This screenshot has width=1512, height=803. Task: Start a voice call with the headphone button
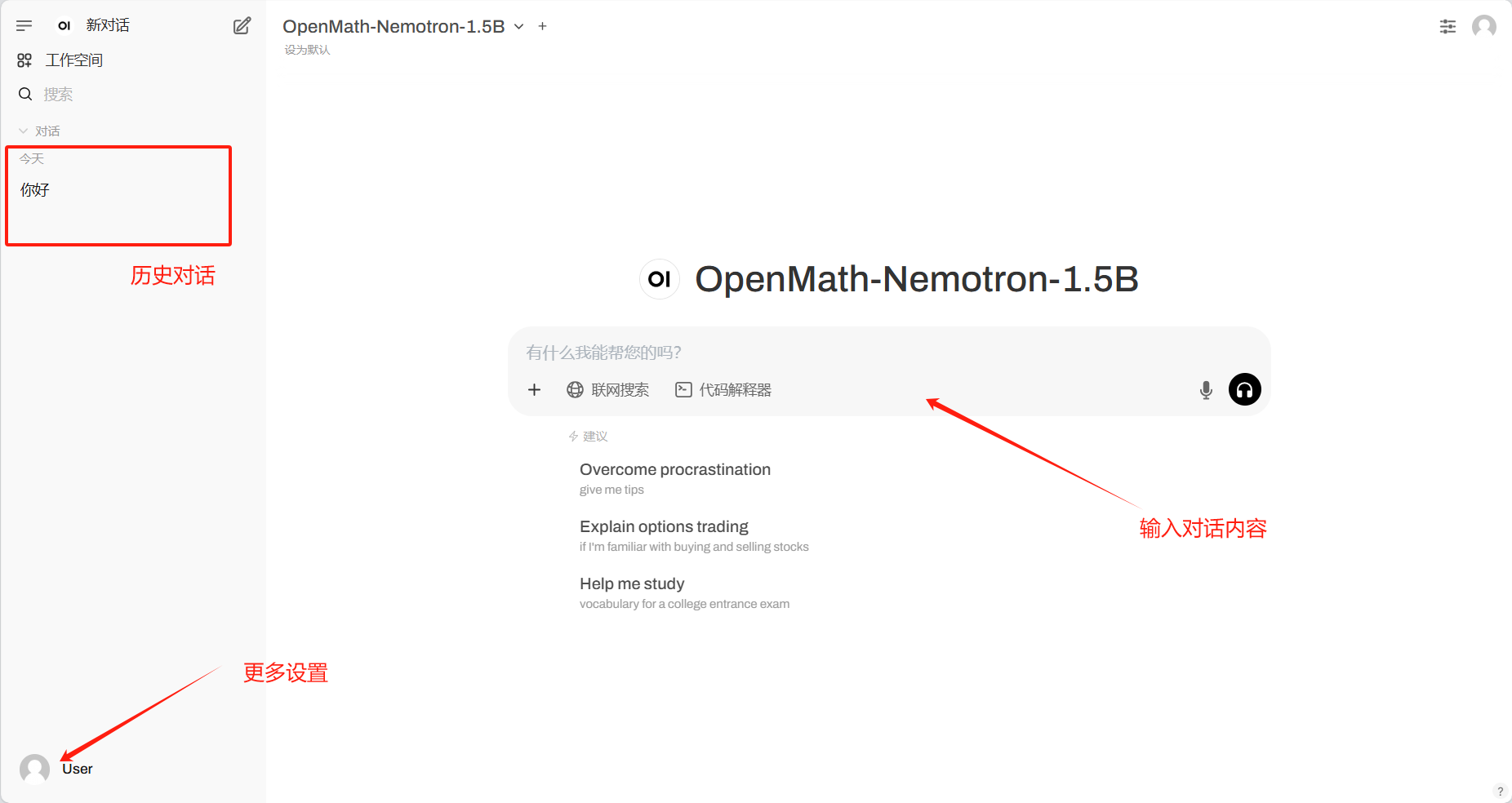pyautogui.click(x=1244, y=390)
